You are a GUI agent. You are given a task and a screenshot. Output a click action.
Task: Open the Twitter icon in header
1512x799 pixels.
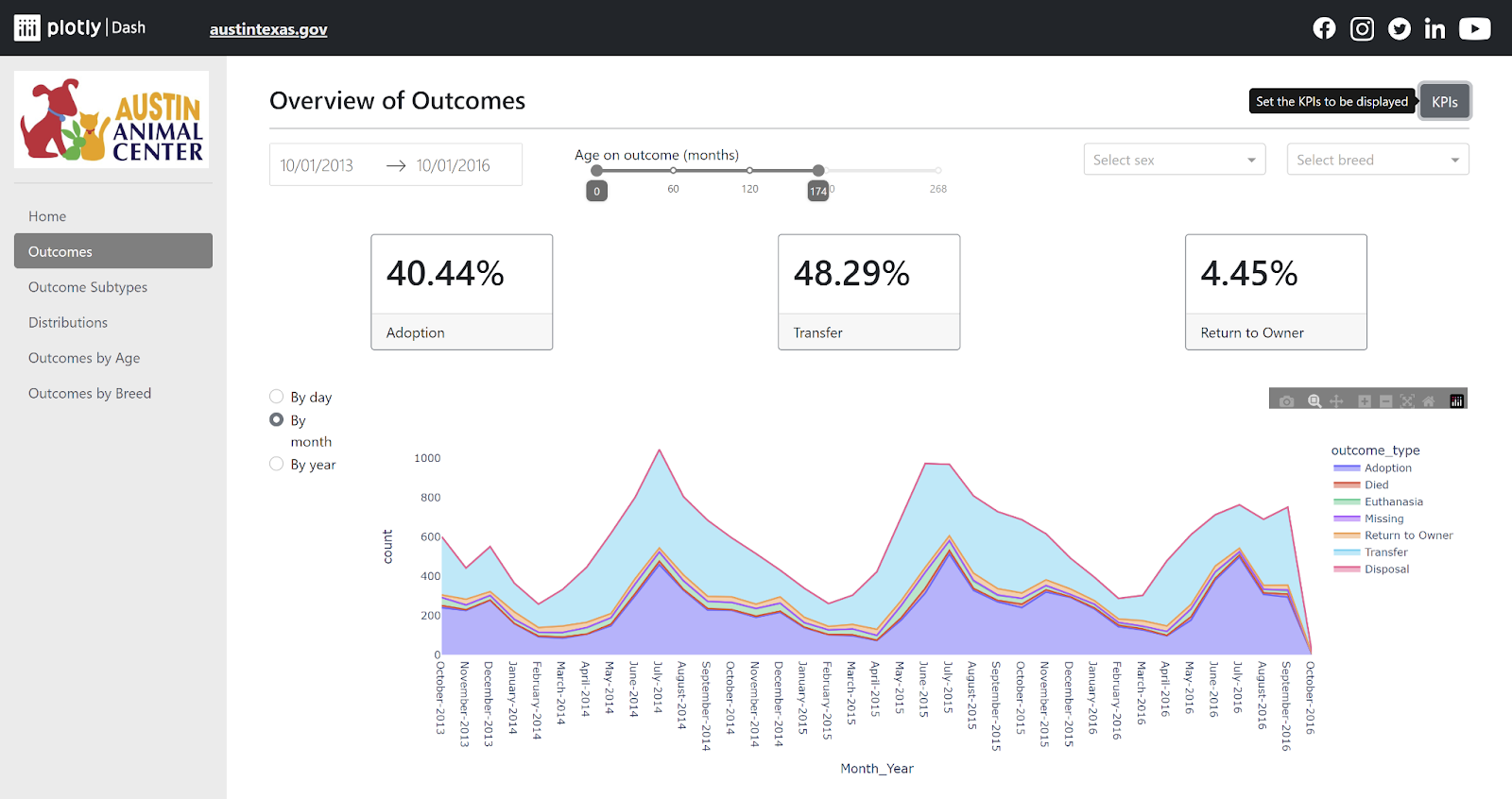point(1400,28)
